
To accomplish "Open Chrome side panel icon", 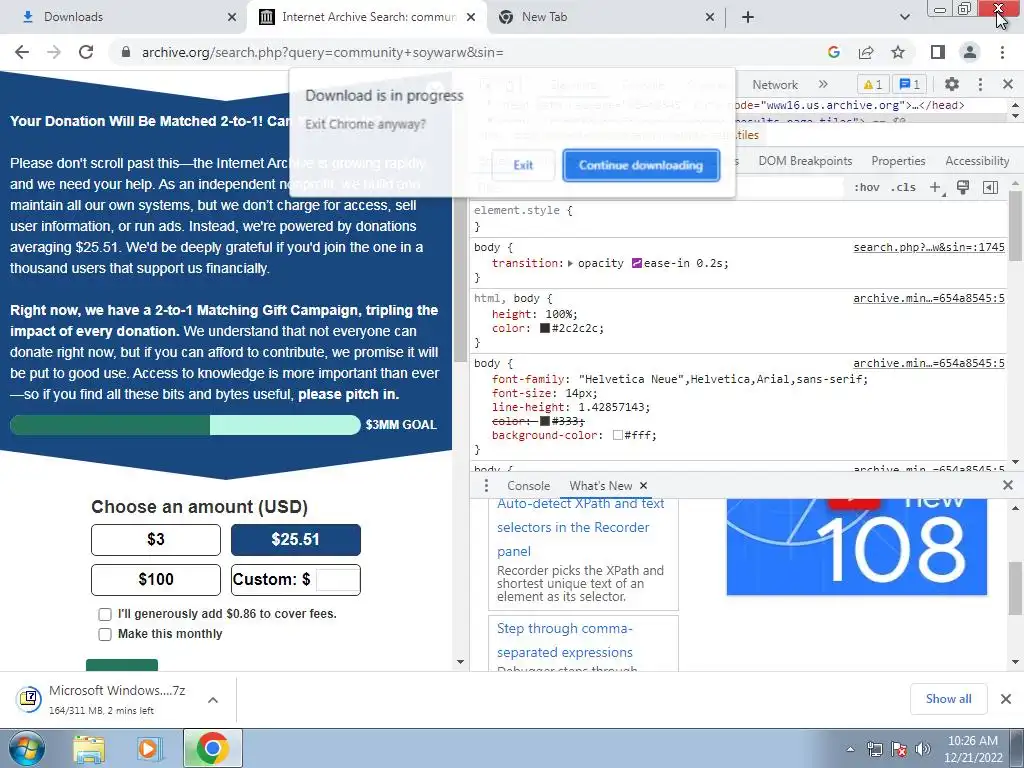I will [x=938, y=52].
